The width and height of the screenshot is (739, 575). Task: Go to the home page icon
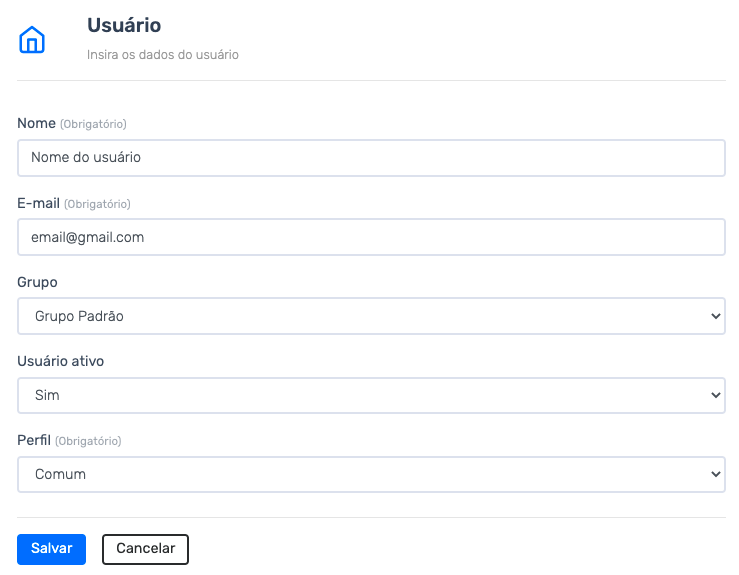(x=32, y=40)
